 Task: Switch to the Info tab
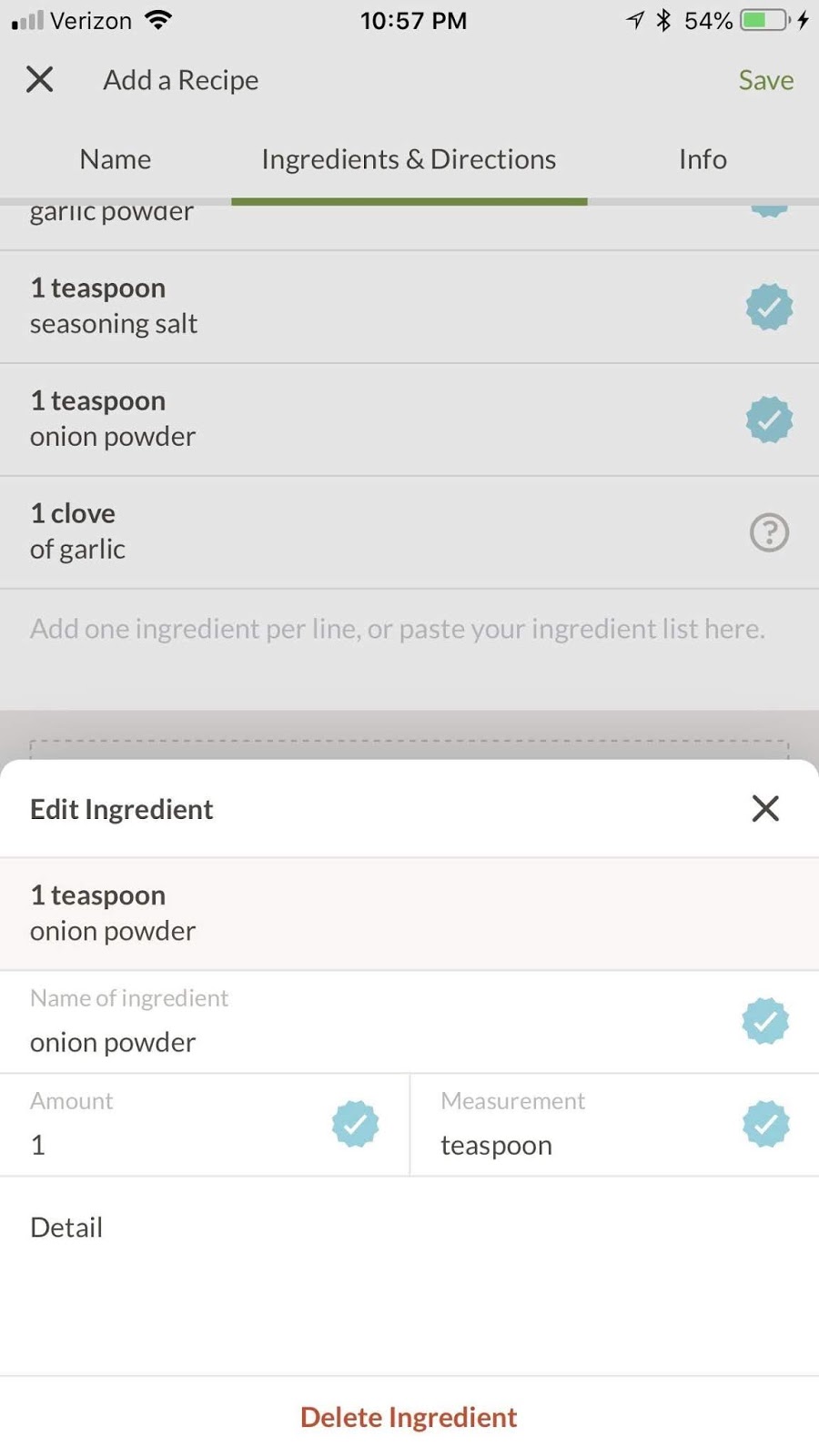coord(702,159)
